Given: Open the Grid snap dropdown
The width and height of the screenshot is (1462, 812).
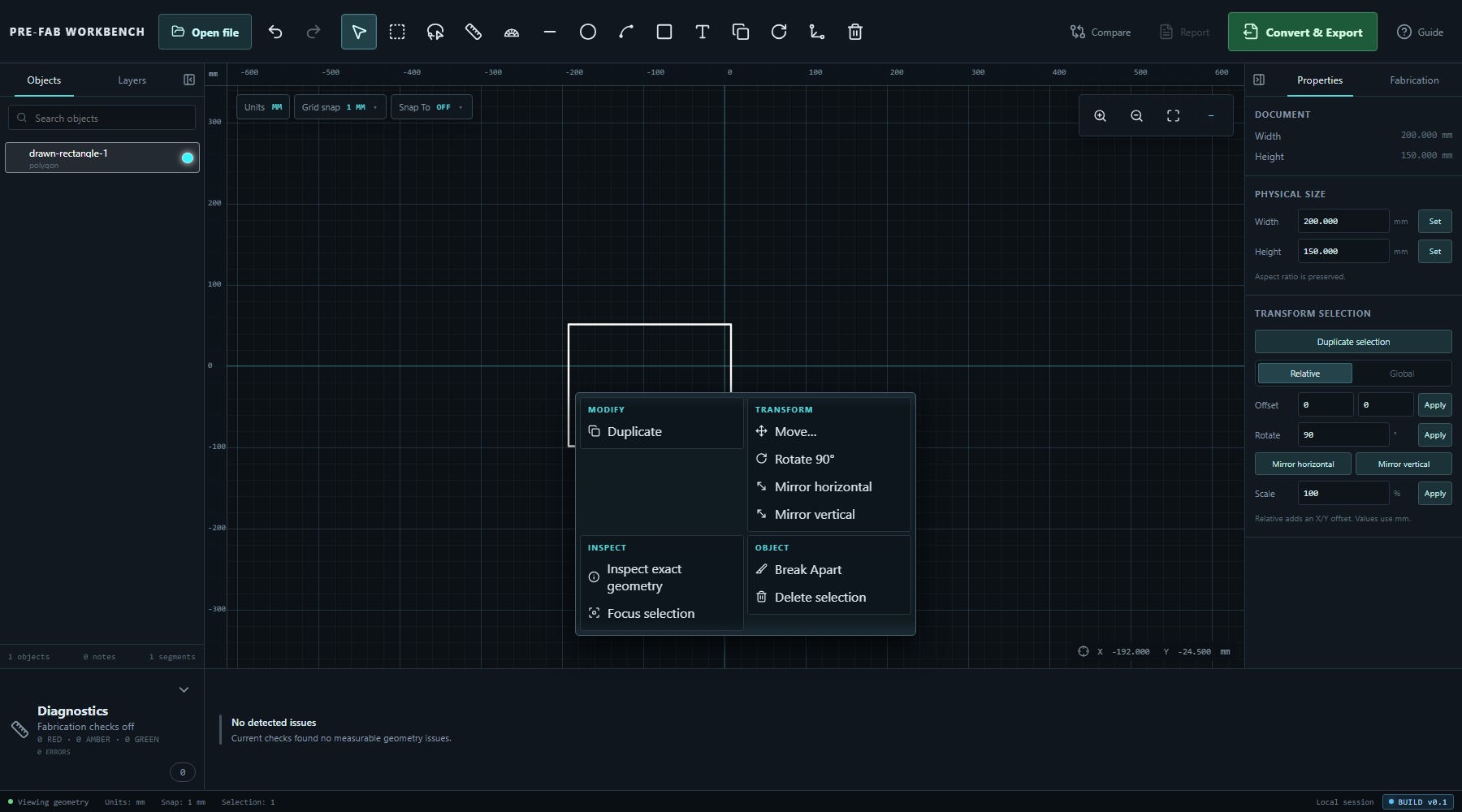Looking at the screenshot, I should [x=340, y=107].
